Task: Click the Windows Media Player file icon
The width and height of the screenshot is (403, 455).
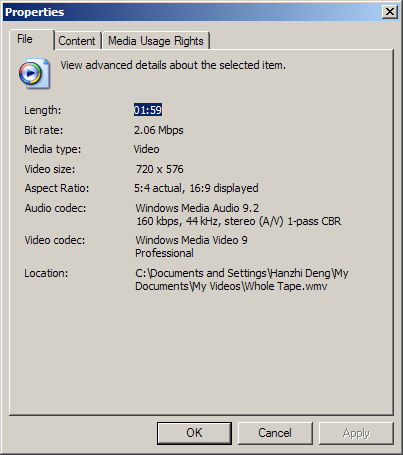Action: [x=34, y=73]
